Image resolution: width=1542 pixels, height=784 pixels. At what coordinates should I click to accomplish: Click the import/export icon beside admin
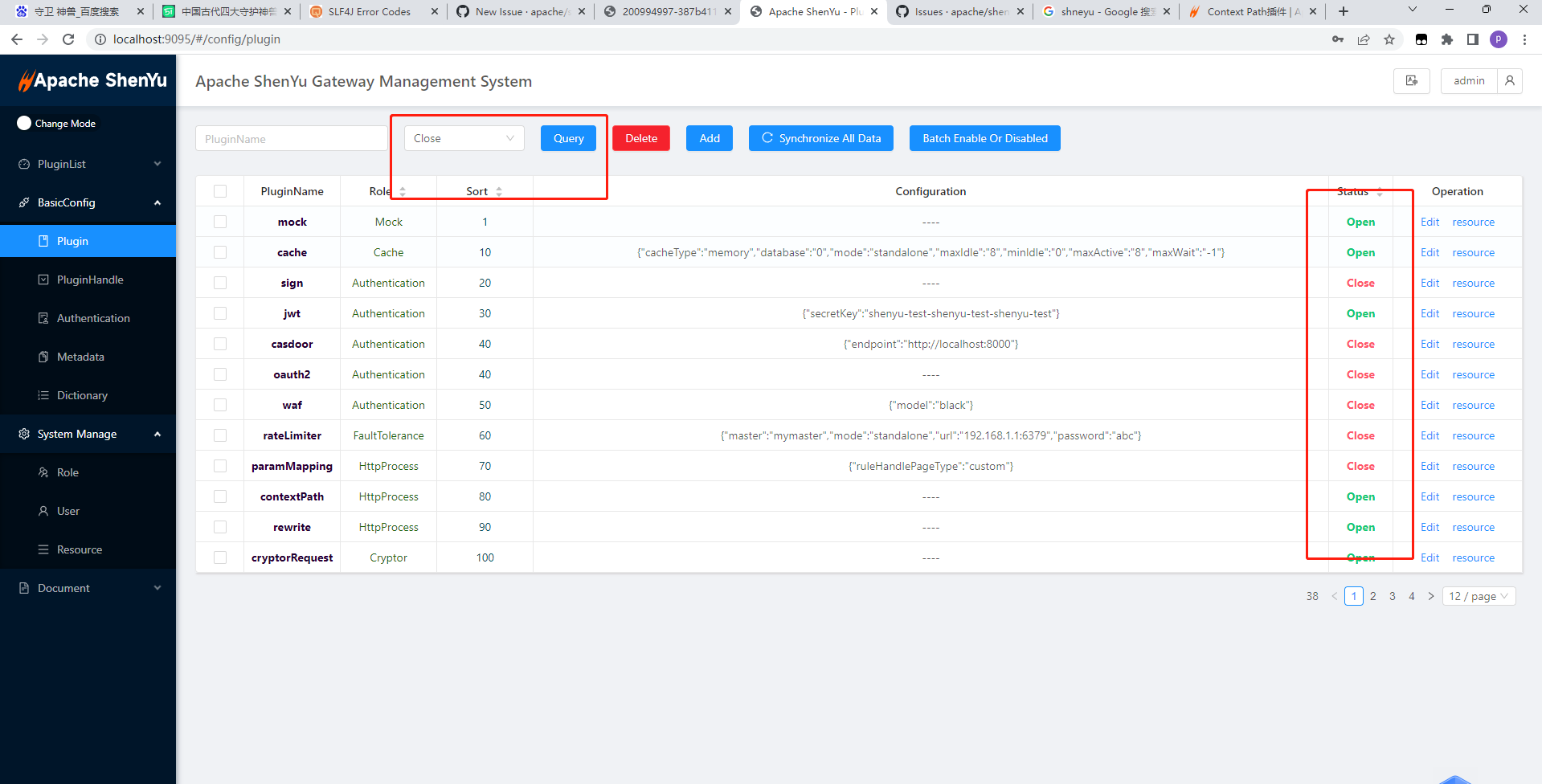(1412, 80)
